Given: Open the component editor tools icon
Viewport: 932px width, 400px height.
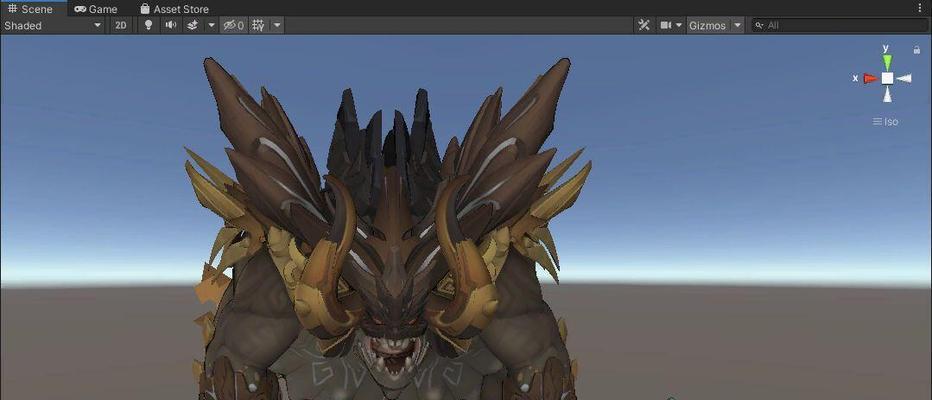Looking at the screenshot, I should point(644,25).
